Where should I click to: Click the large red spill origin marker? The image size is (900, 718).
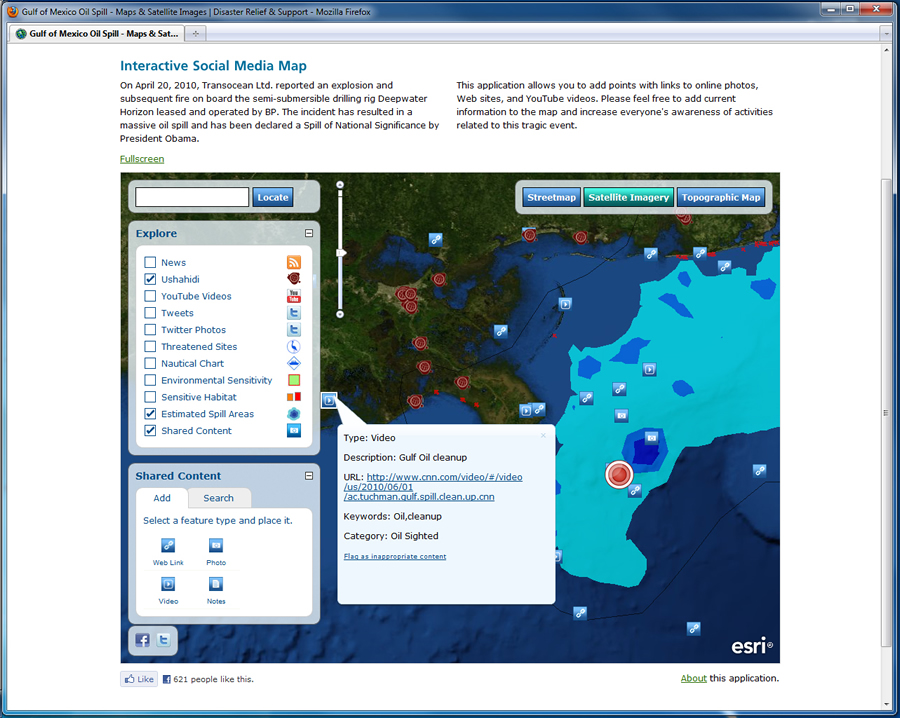point(619,475)
